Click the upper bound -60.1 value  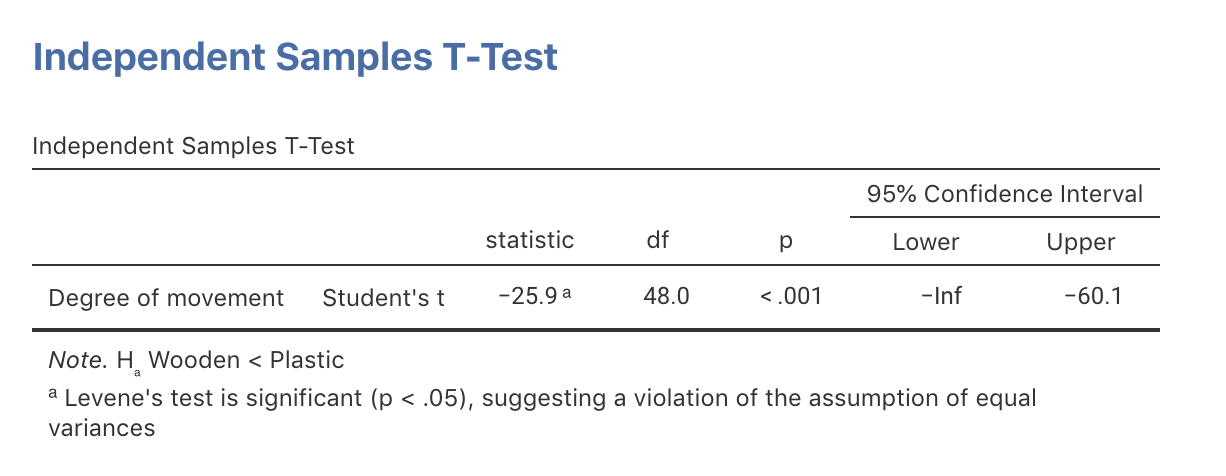[x=1091, y=297]
